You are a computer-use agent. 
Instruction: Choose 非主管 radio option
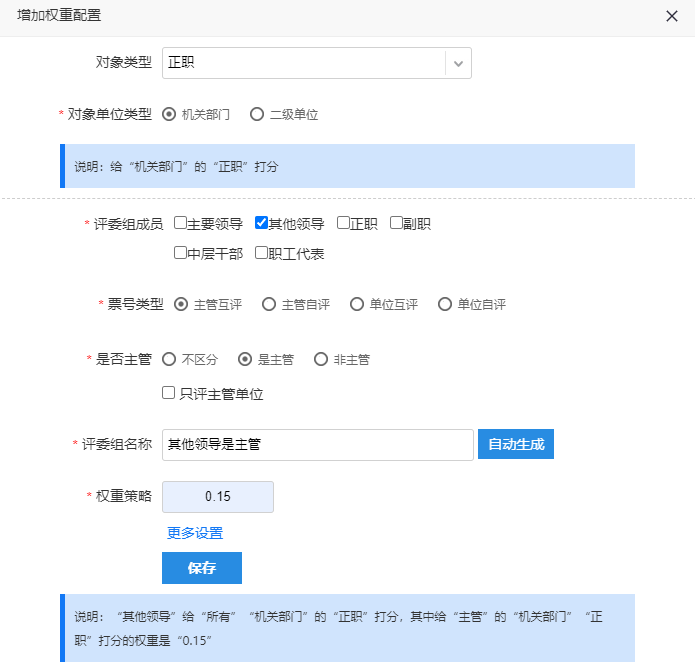tap(321, 359)
